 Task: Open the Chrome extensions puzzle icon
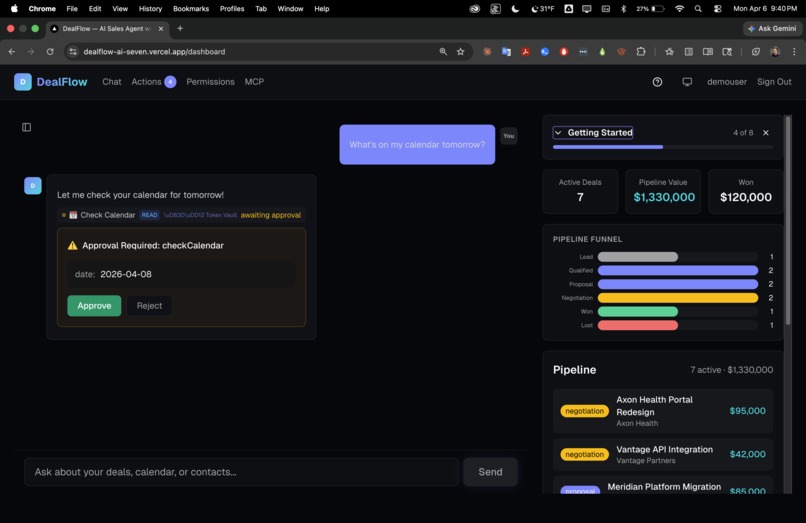click(x=640, y=51)
